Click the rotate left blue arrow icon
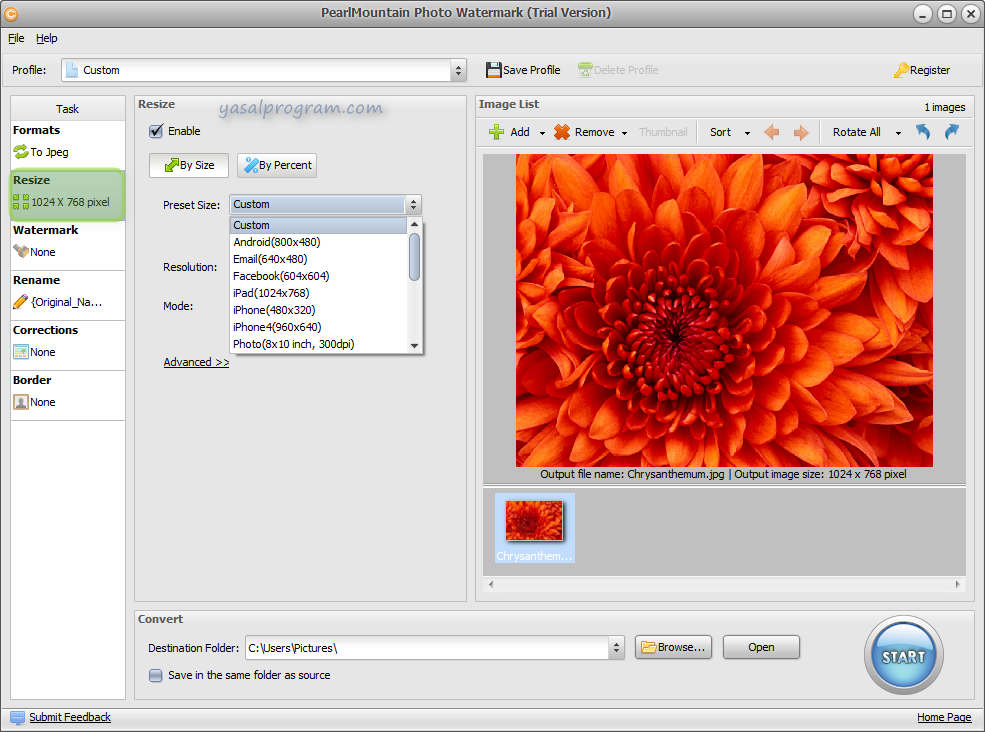Screen dimensions: 985x732 pyautogui.click(x=923, y=132)
